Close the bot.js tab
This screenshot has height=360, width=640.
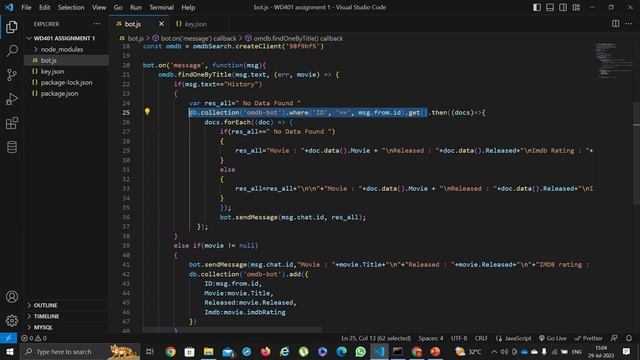pos(161,24)
